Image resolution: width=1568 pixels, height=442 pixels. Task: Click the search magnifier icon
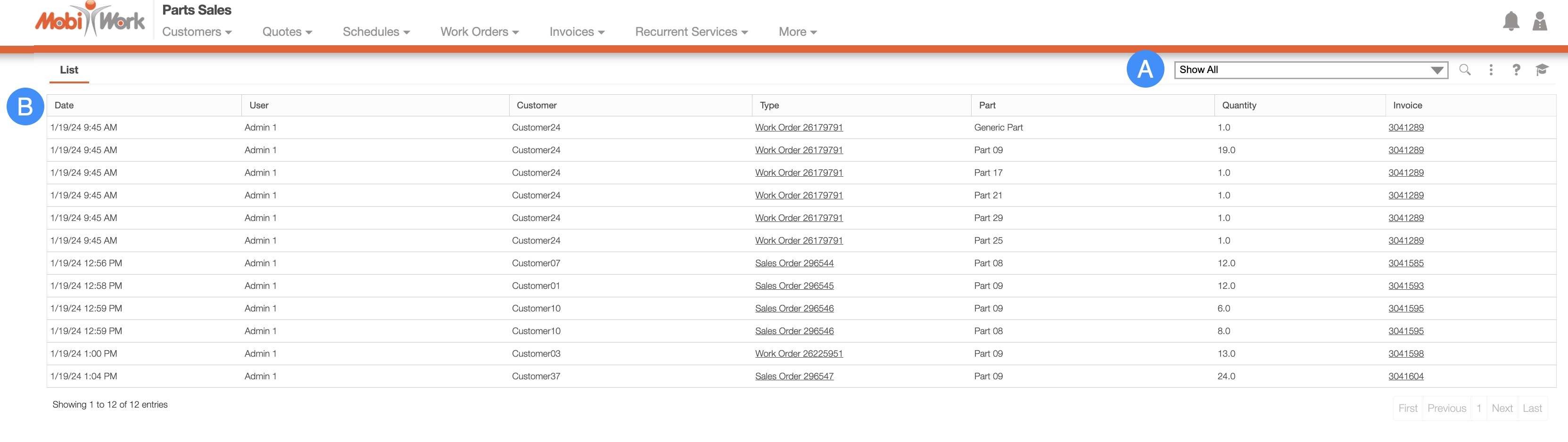pyautogui.click(x=1465, y=70)
